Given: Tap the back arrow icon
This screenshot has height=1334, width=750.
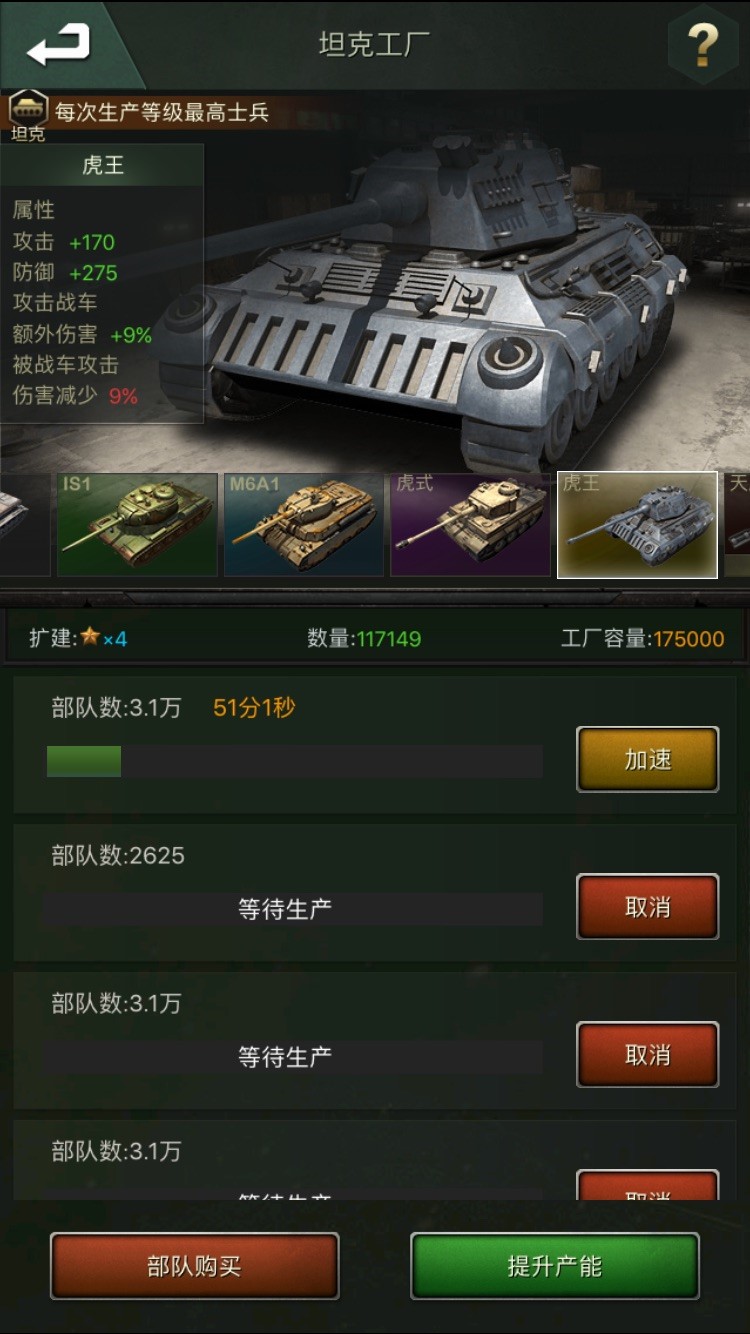Looking at the screenshot, I should pos(59,44).
